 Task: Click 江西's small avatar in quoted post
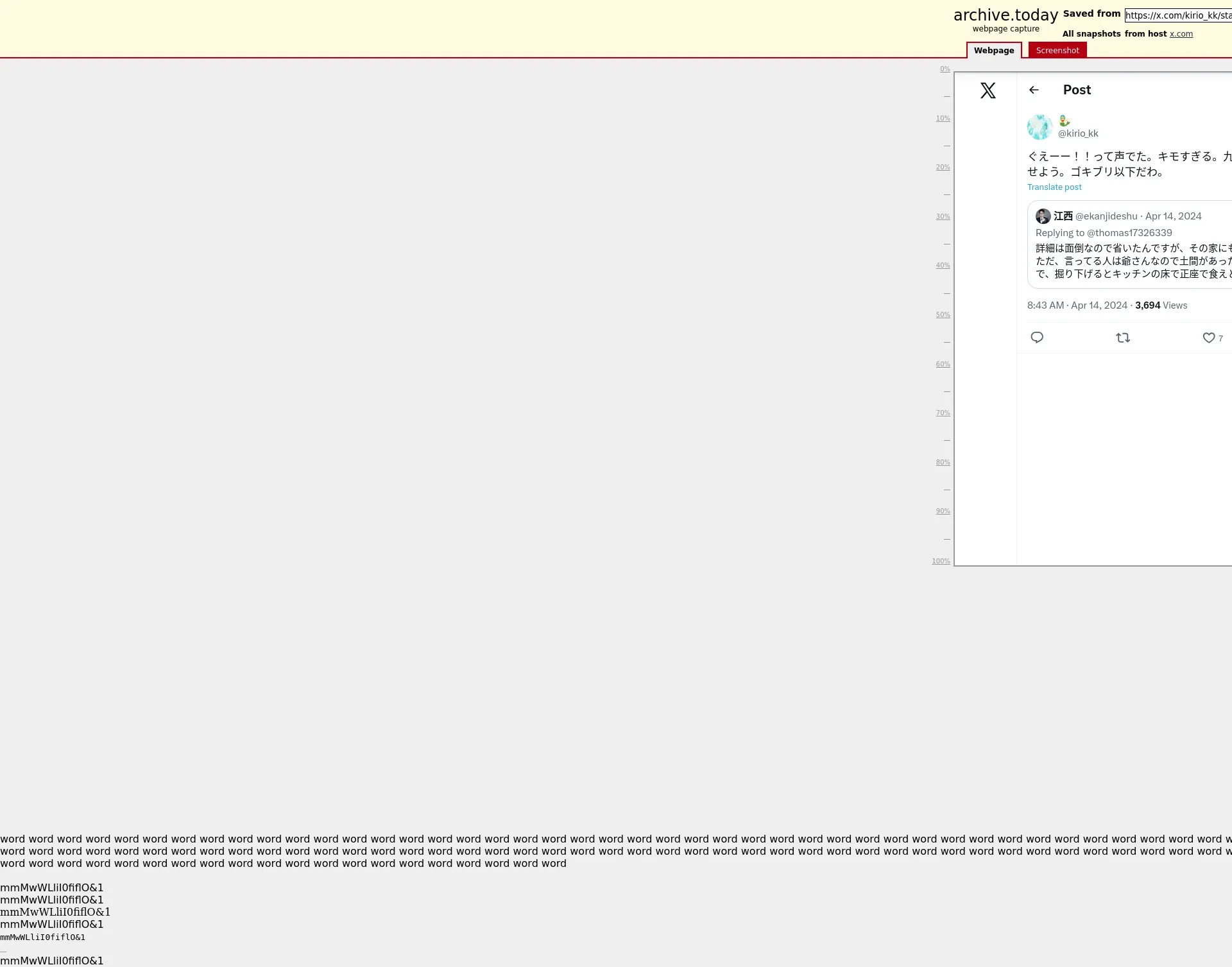tap(1043, 216)
